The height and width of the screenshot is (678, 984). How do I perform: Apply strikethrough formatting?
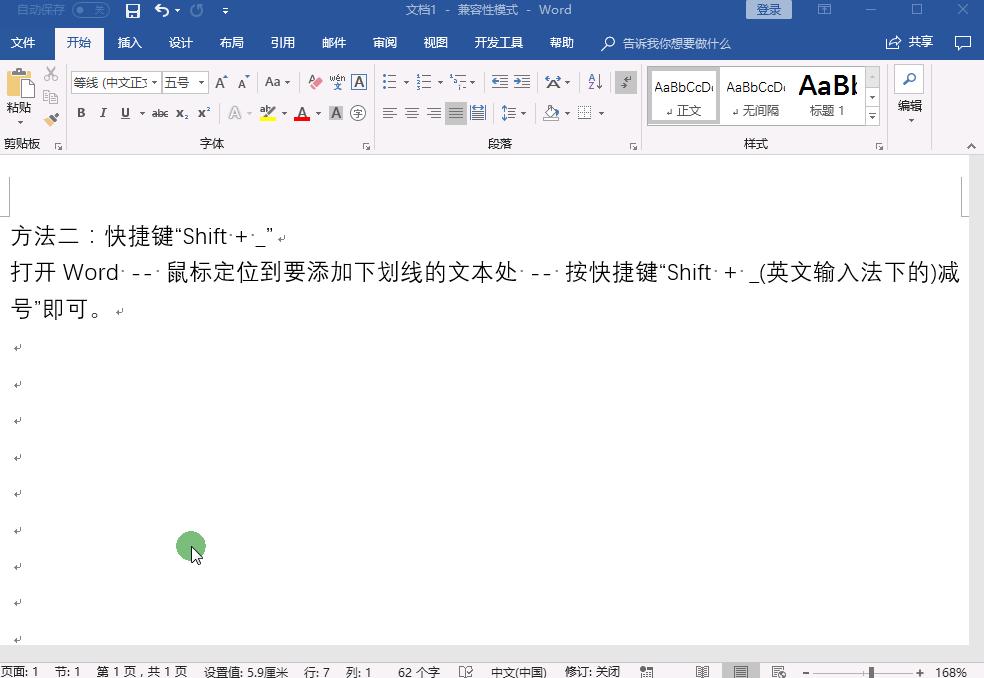(x=161, y=112)
